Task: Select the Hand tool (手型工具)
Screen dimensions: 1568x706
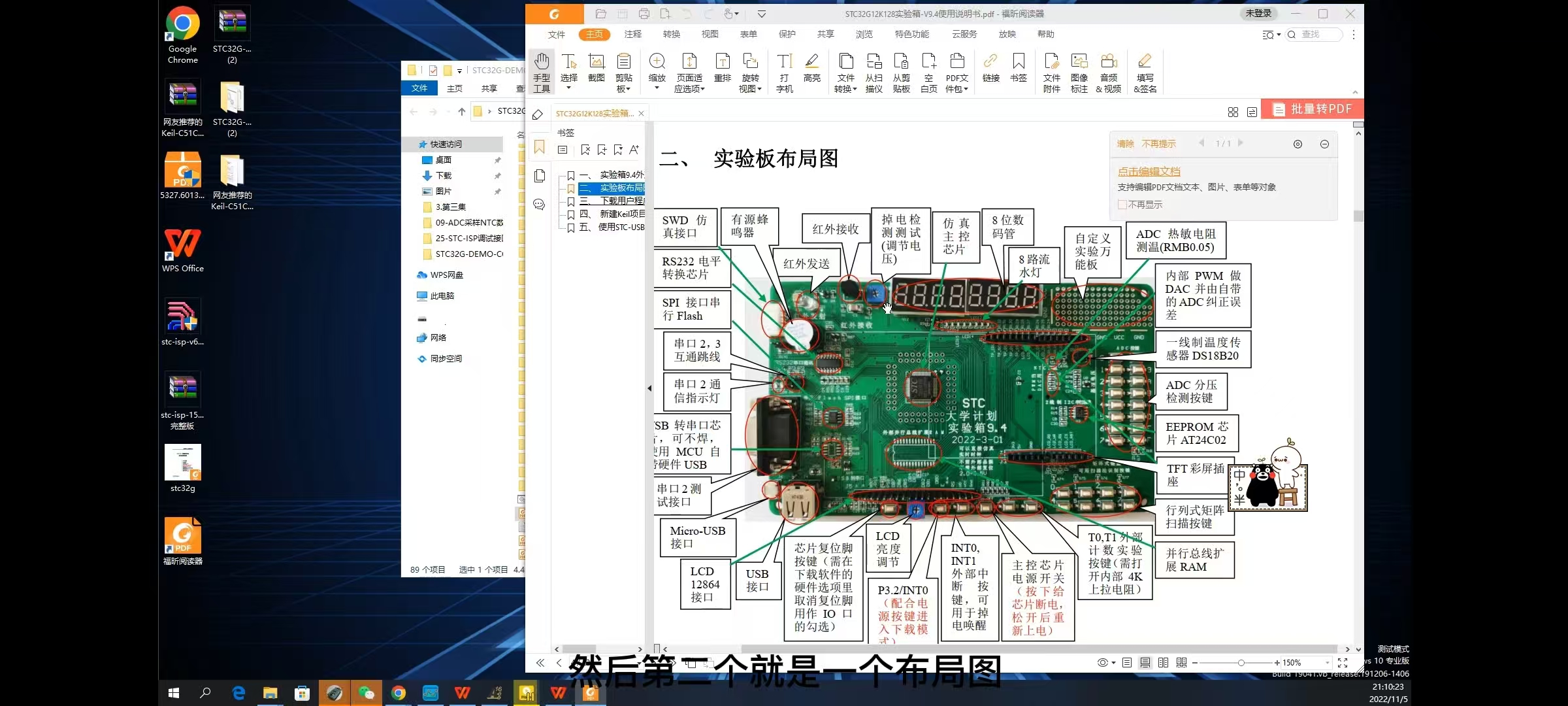Action: point(541,73)
